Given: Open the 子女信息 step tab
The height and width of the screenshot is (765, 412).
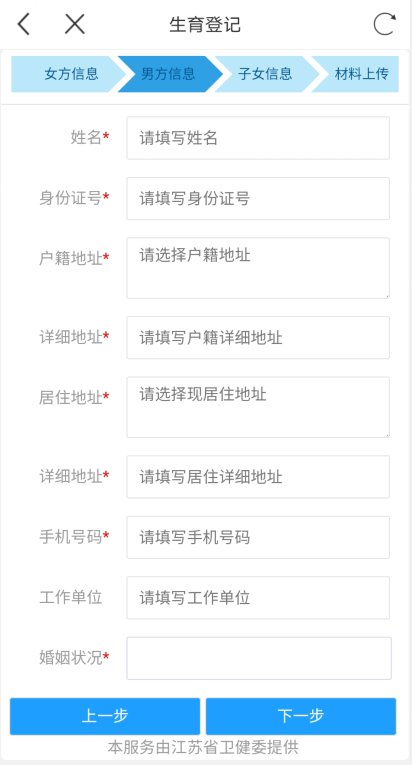Looking at the screenshot, I should [265, 74].
